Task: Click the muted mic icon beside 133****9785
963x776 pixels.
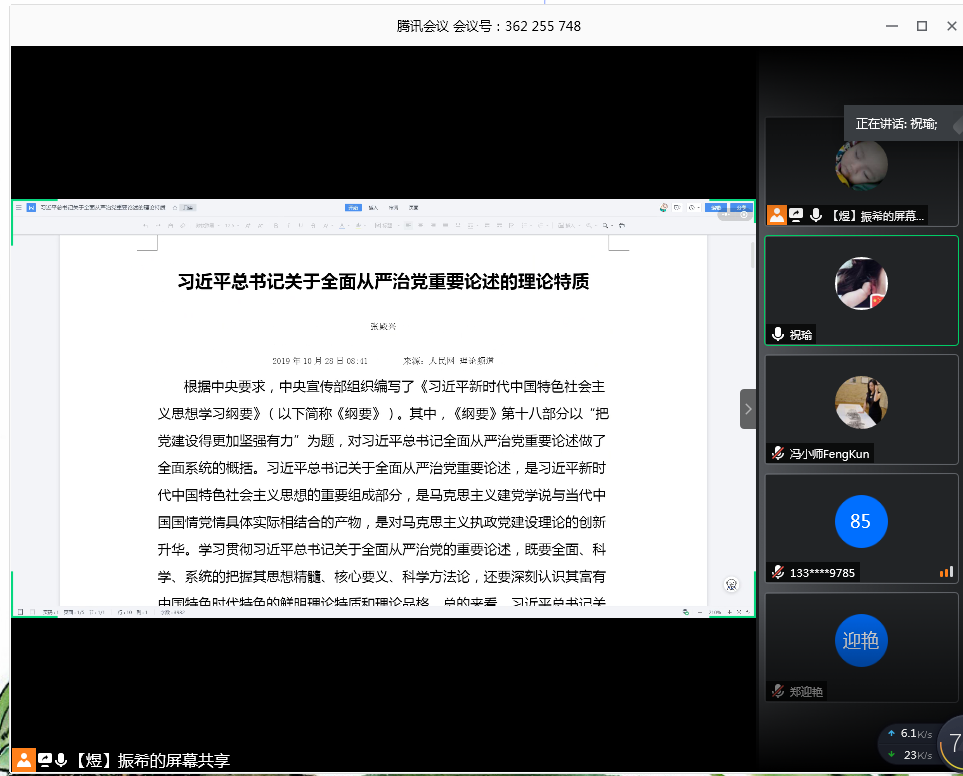Action: [777, 572]
